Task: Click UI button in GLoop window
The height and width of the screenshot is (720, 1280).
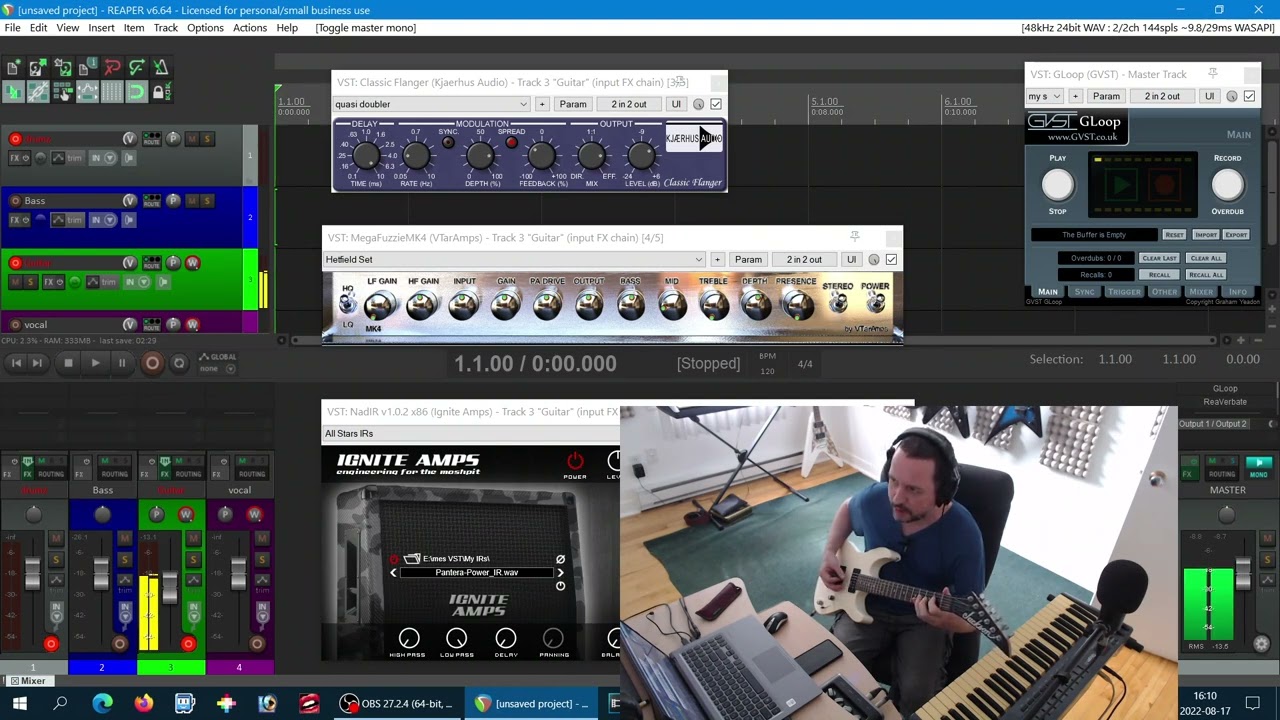Action: coord(1209,96)
